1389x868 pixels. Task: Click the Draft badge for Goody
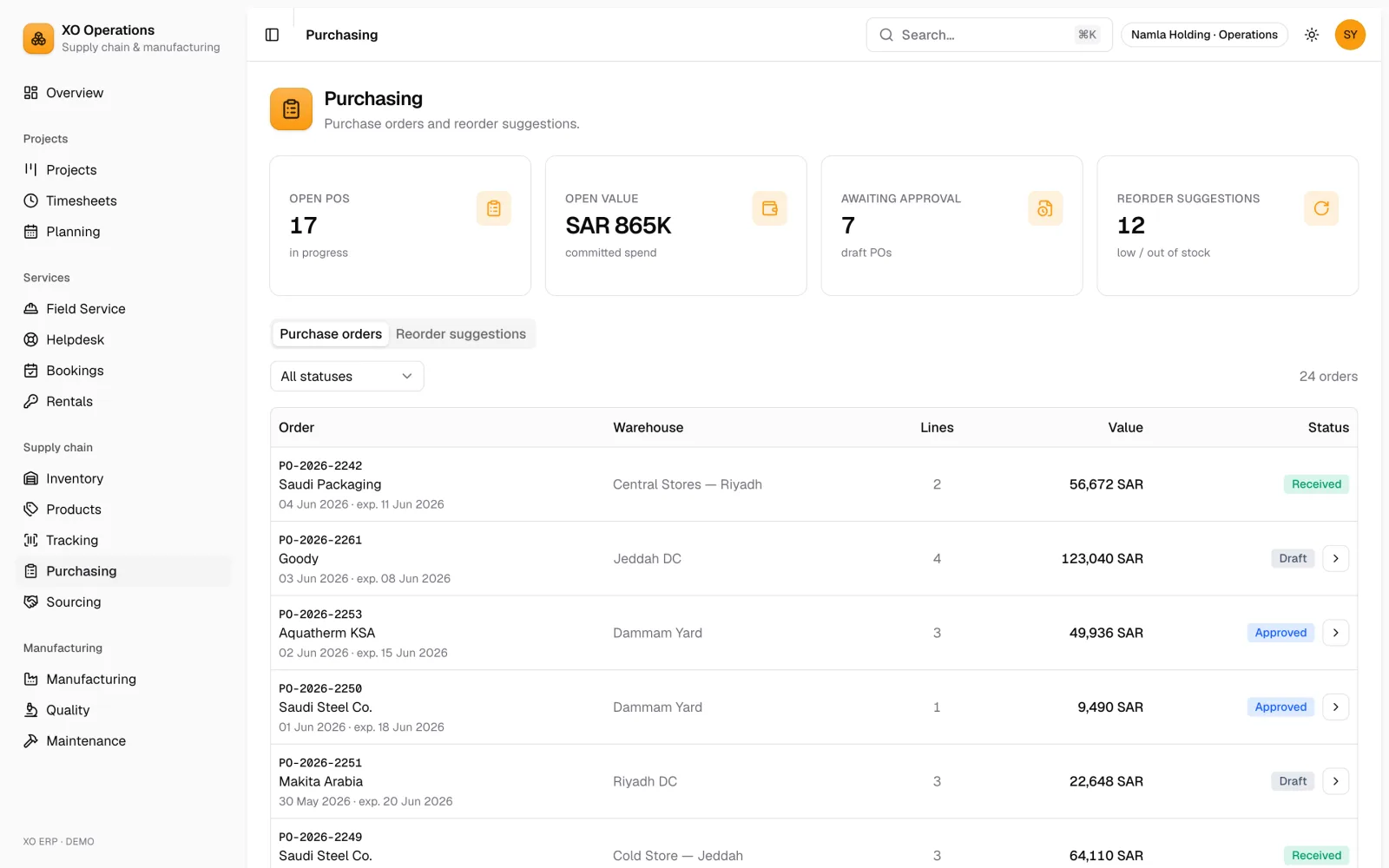pyautogui.click(x=1293, y=558)
